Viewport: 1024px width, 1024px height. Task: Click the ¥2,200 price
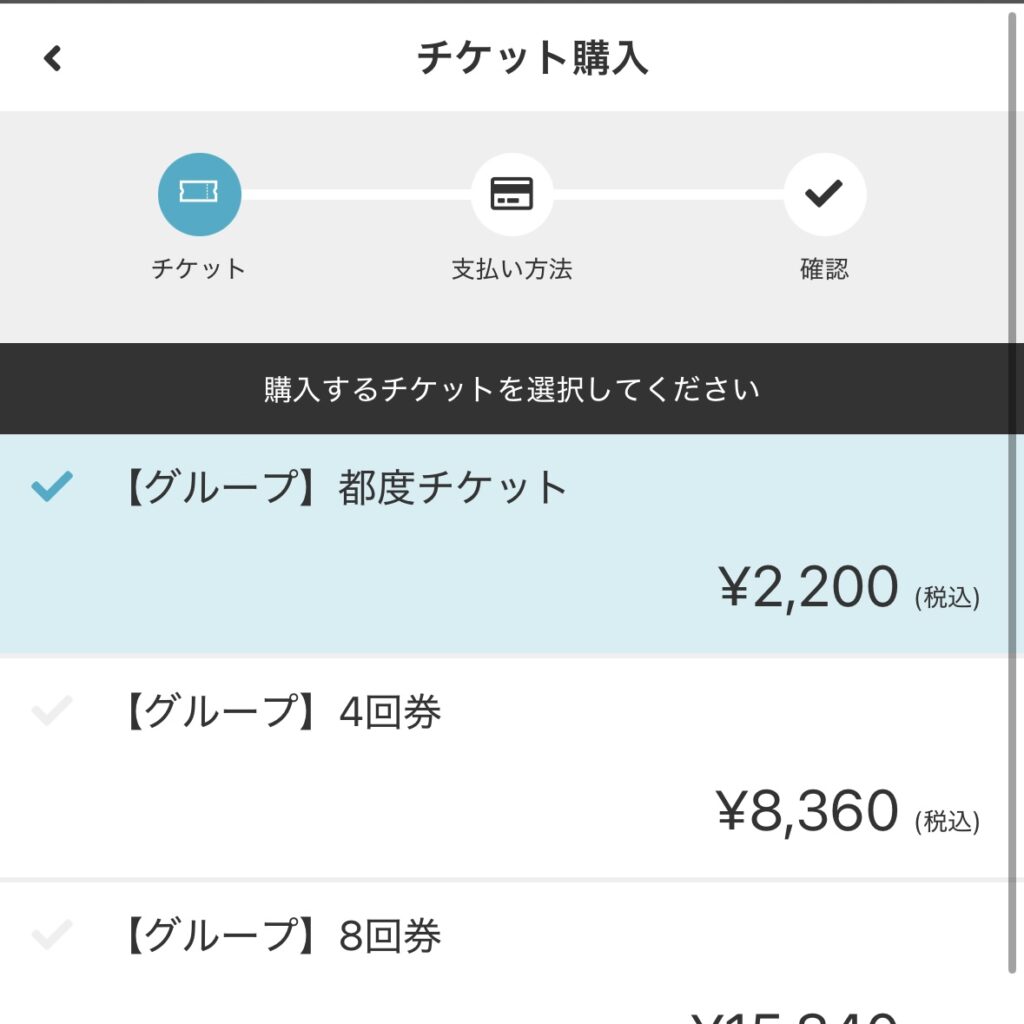(x=808, y=587)
